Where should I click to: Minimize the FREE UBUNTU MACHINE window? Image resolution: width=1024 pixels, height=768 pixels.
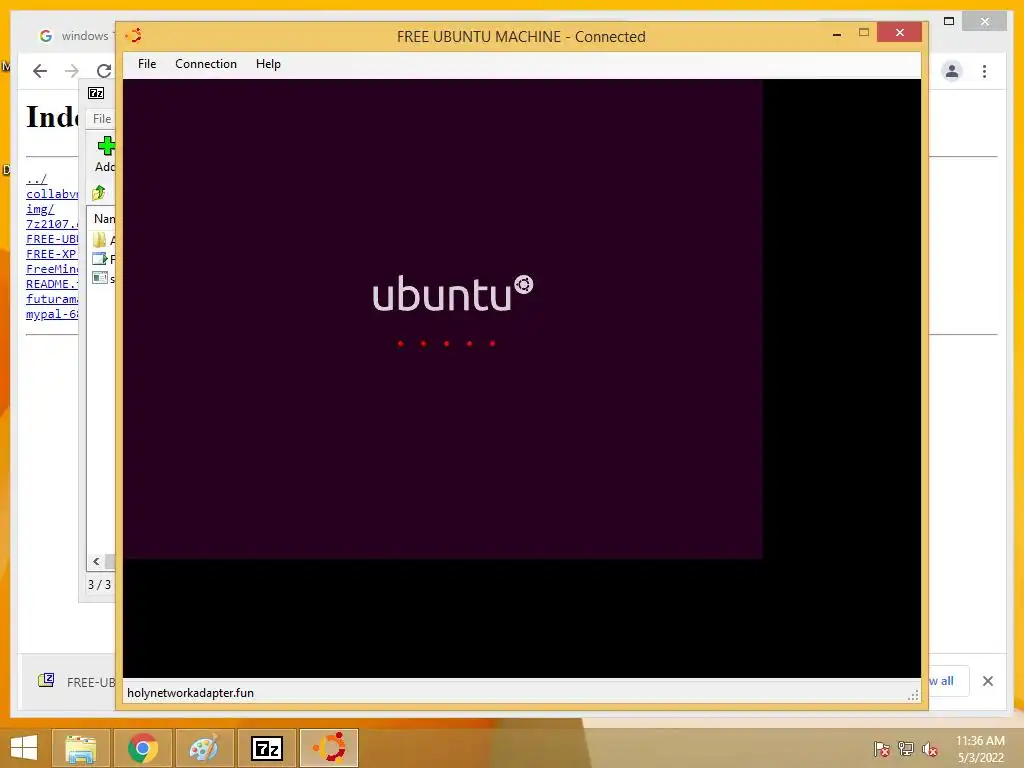(837, 33)
